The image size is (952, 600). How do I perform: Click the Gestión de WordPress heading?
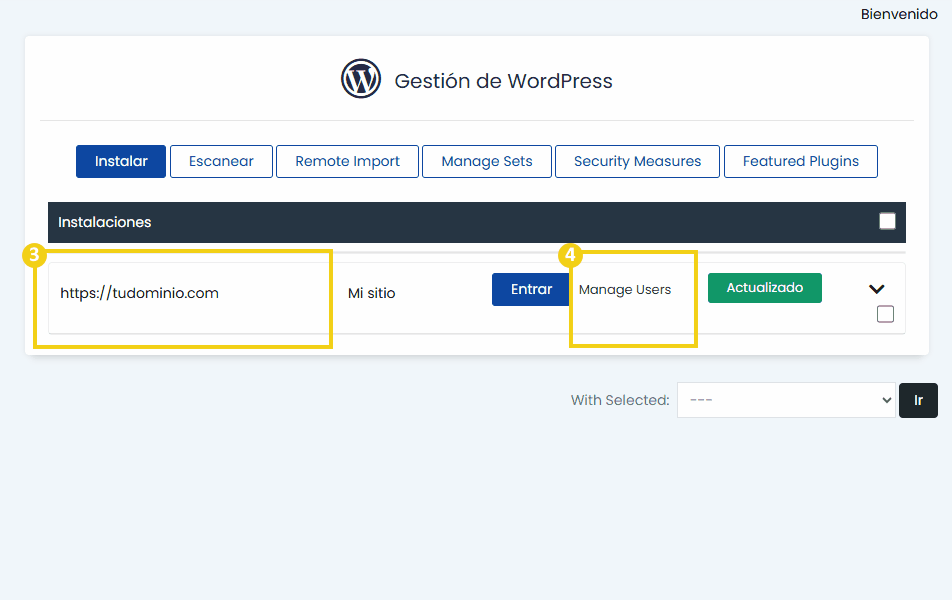click(x=503, y=81)
